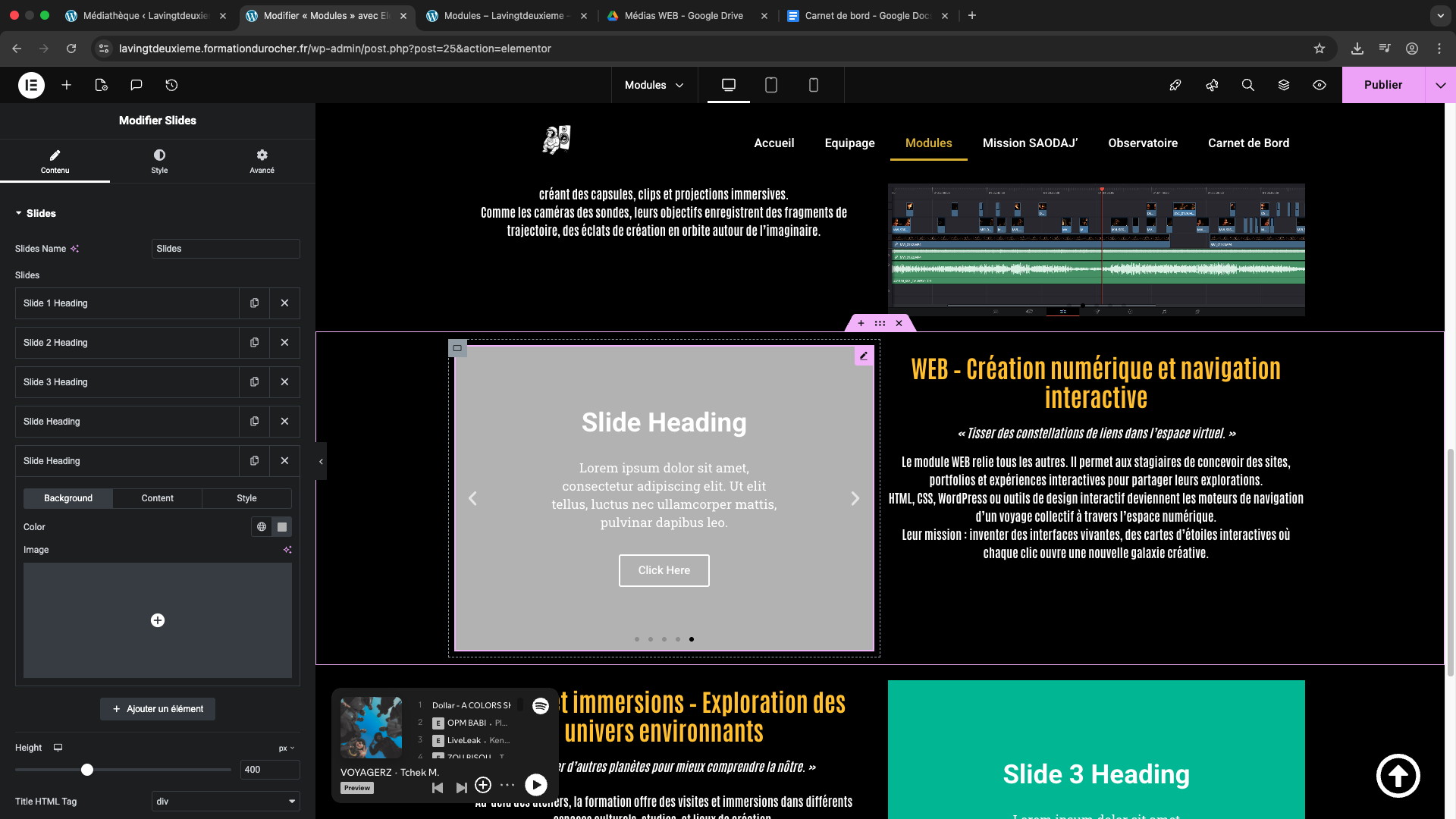
Task: Open the Title HTML Tag dropdown
Action: [x=225, y=802]
